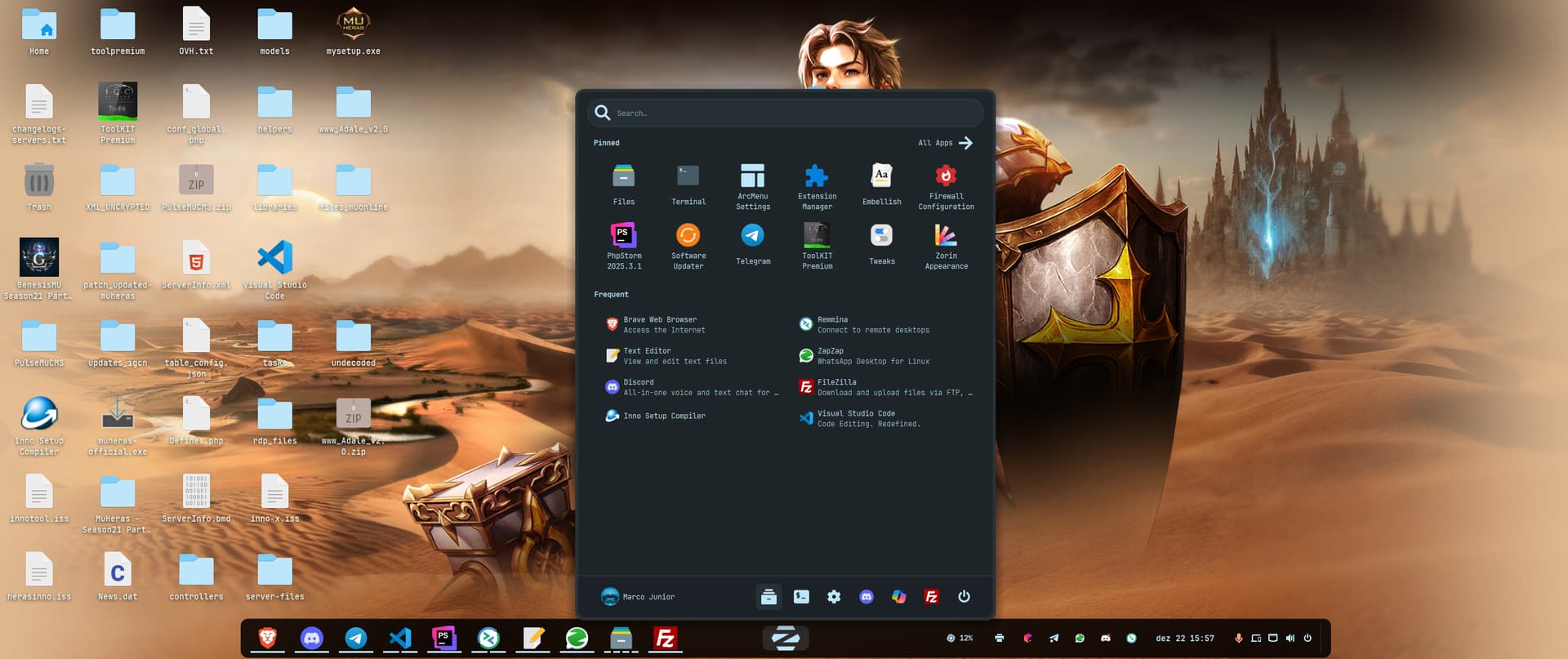
Task: Open Zorin Appearance
Action: point(946,244)
